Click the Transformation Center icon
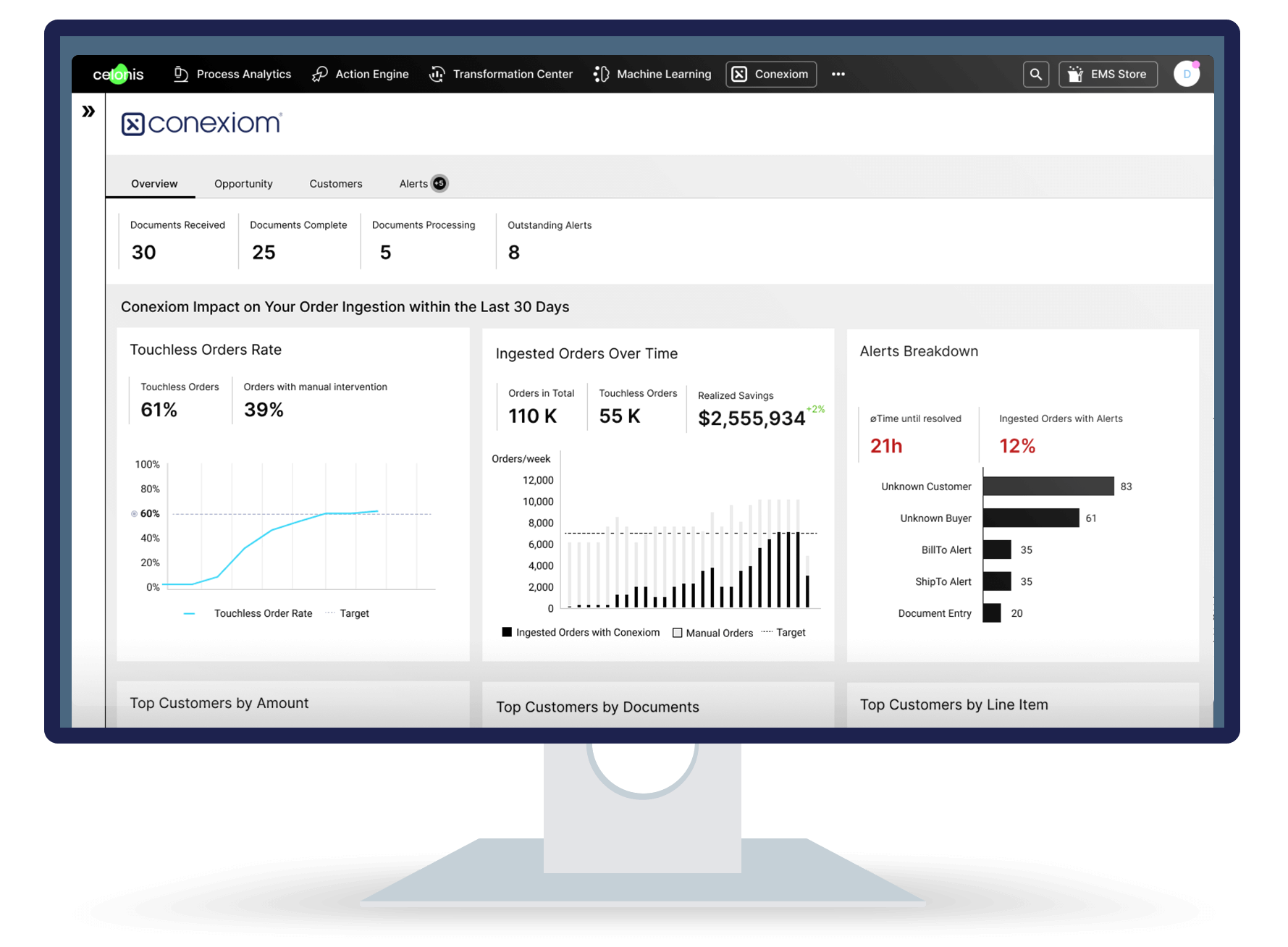This screenshot has width=1288, height=947. coord(437,74)
